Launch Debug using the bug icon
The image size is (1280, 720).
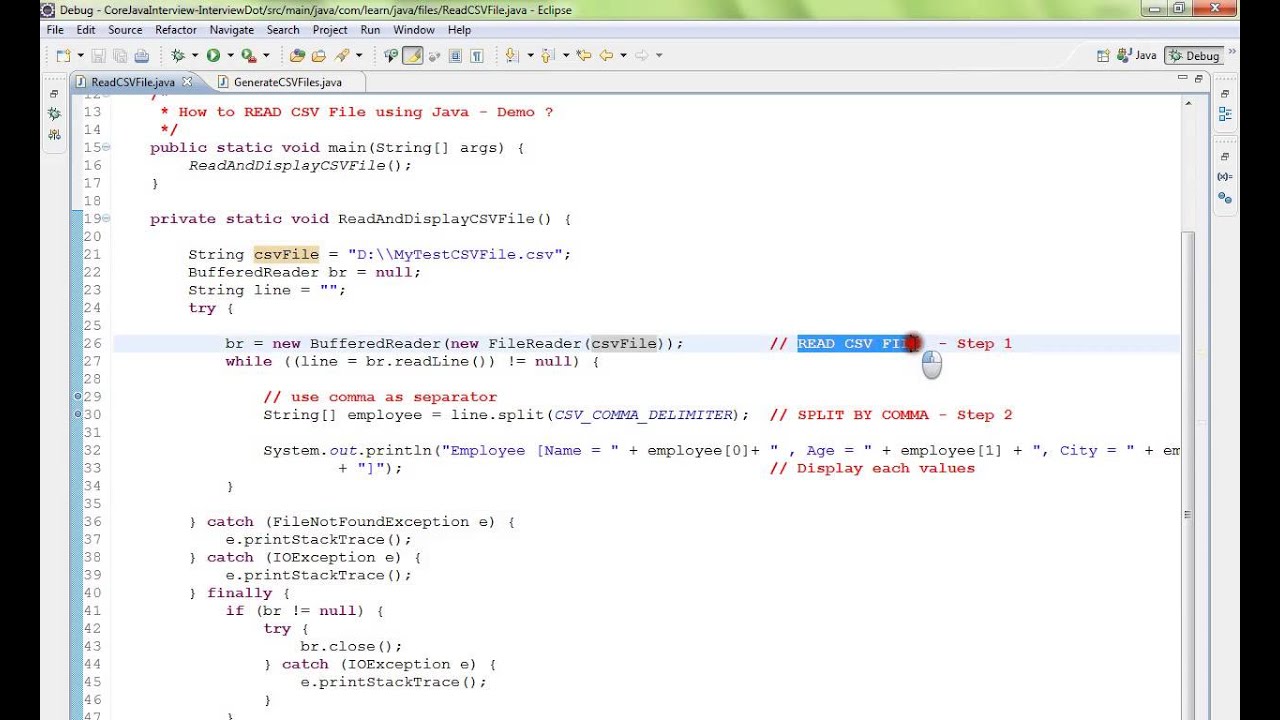pos(179,56)
